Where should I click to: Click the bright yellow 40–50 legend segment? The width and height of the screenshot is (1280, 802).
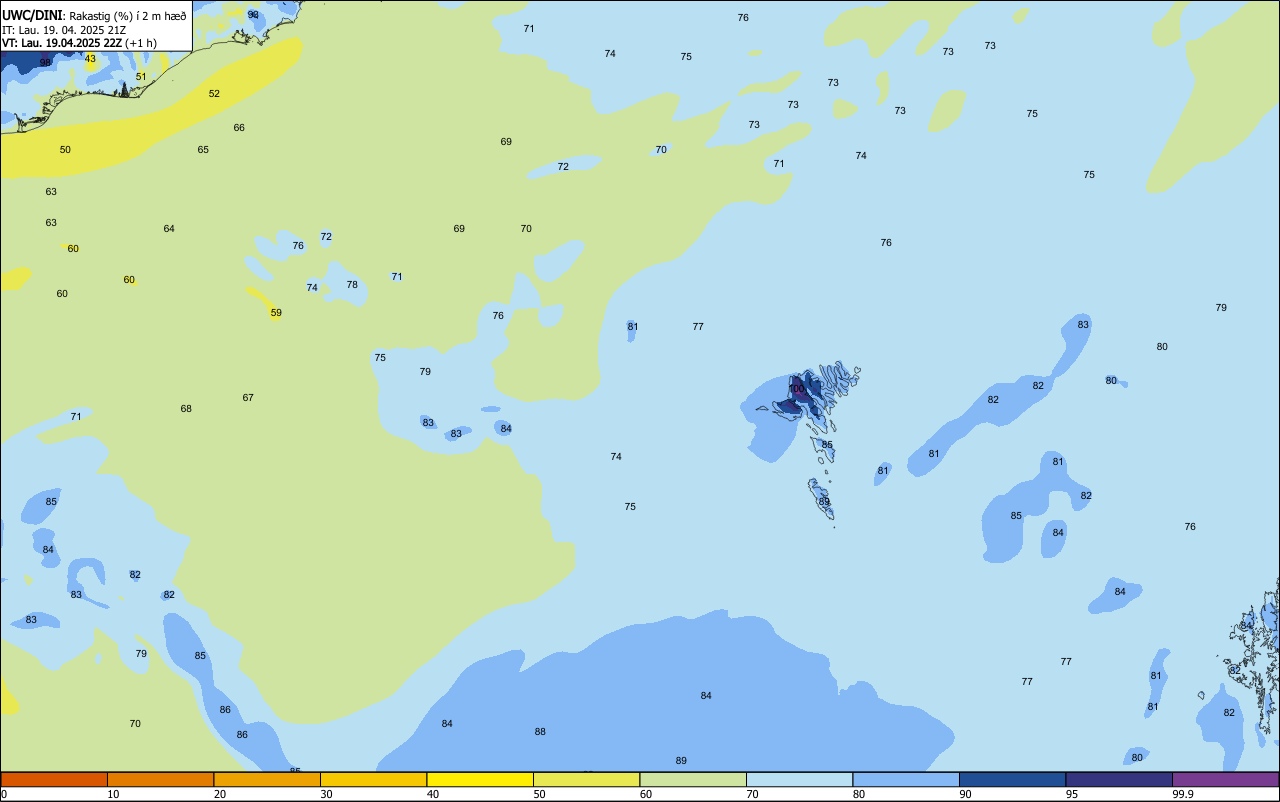click(480, 779)
